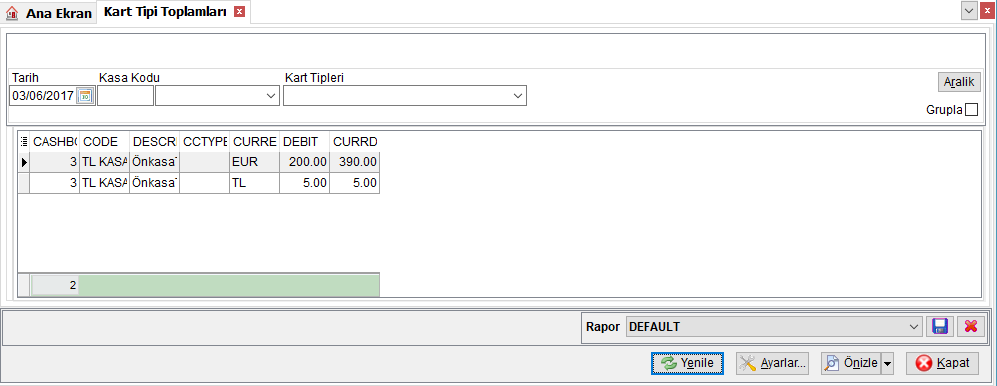Screen dimensions: 997x386
Task: Select the EUR row indicator arrow
Action: (24, 162)
